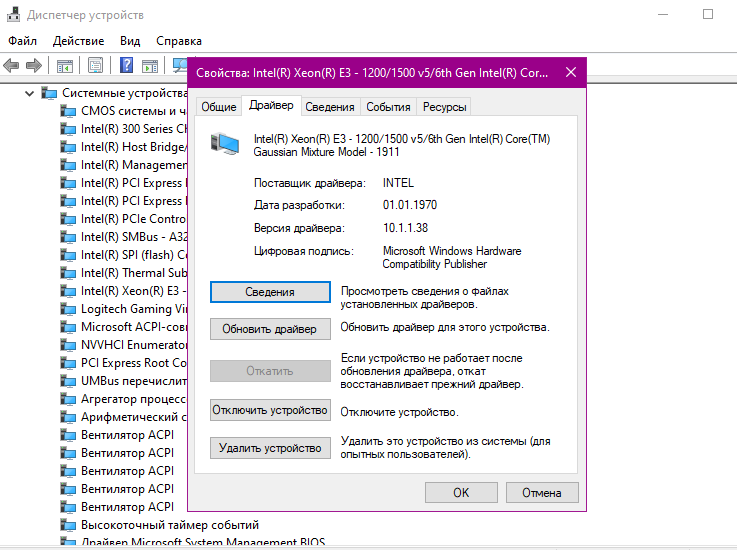Open the properties sheet toolbar icon
The width and height of the screenshot is (737, 550).
[x=95, y=65]
